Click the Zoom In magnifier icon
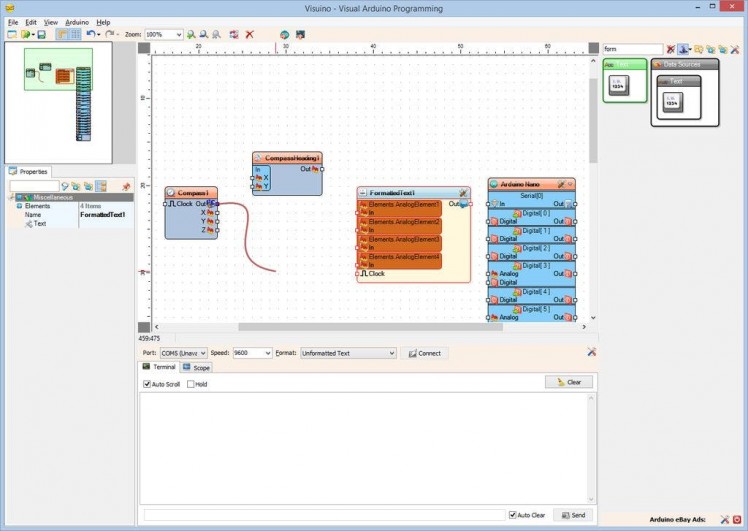 (x=191, y=34)
